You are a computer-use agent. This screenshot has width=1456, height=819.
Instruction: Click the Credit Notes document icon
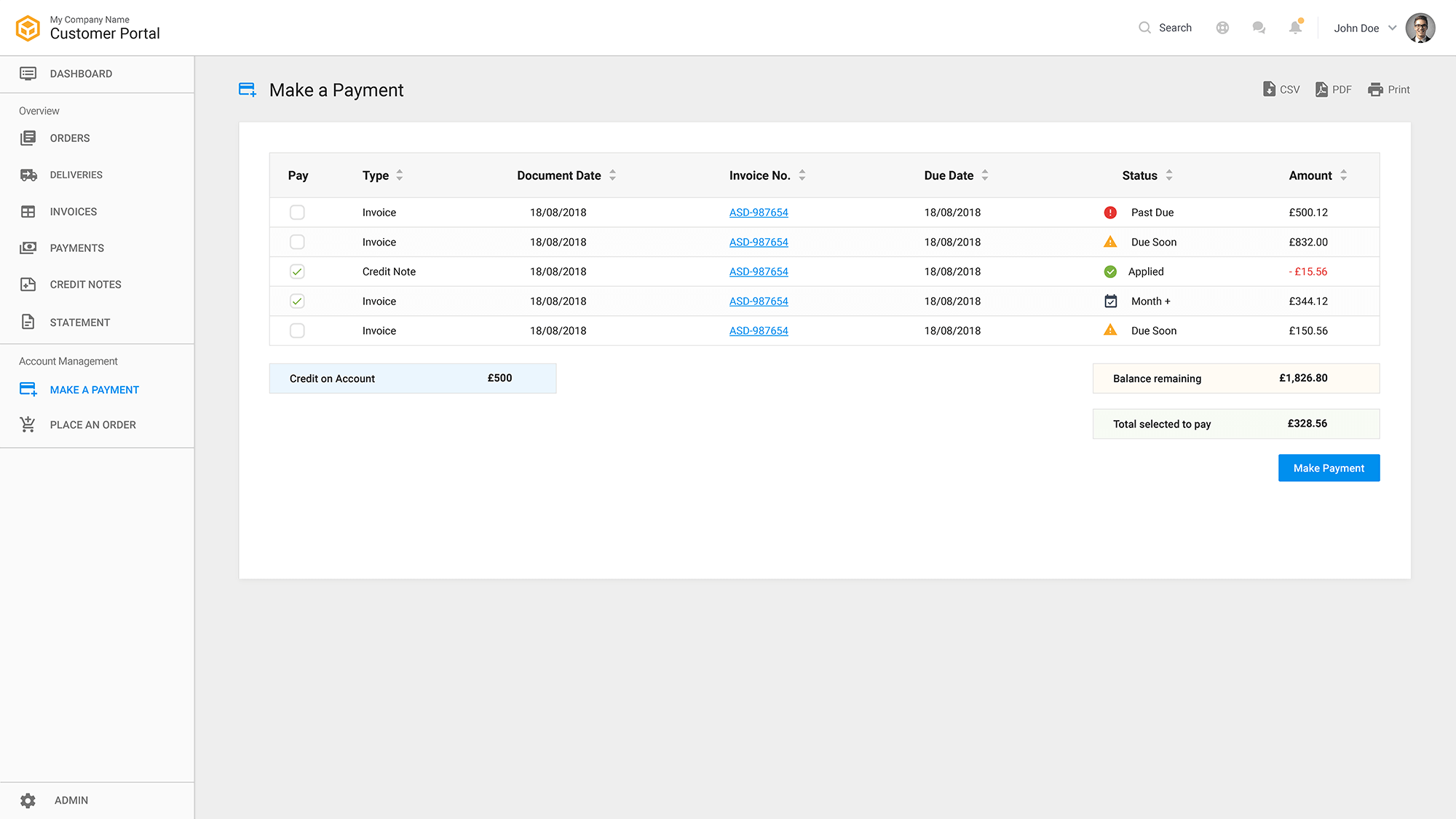click(x=28, y=285)
